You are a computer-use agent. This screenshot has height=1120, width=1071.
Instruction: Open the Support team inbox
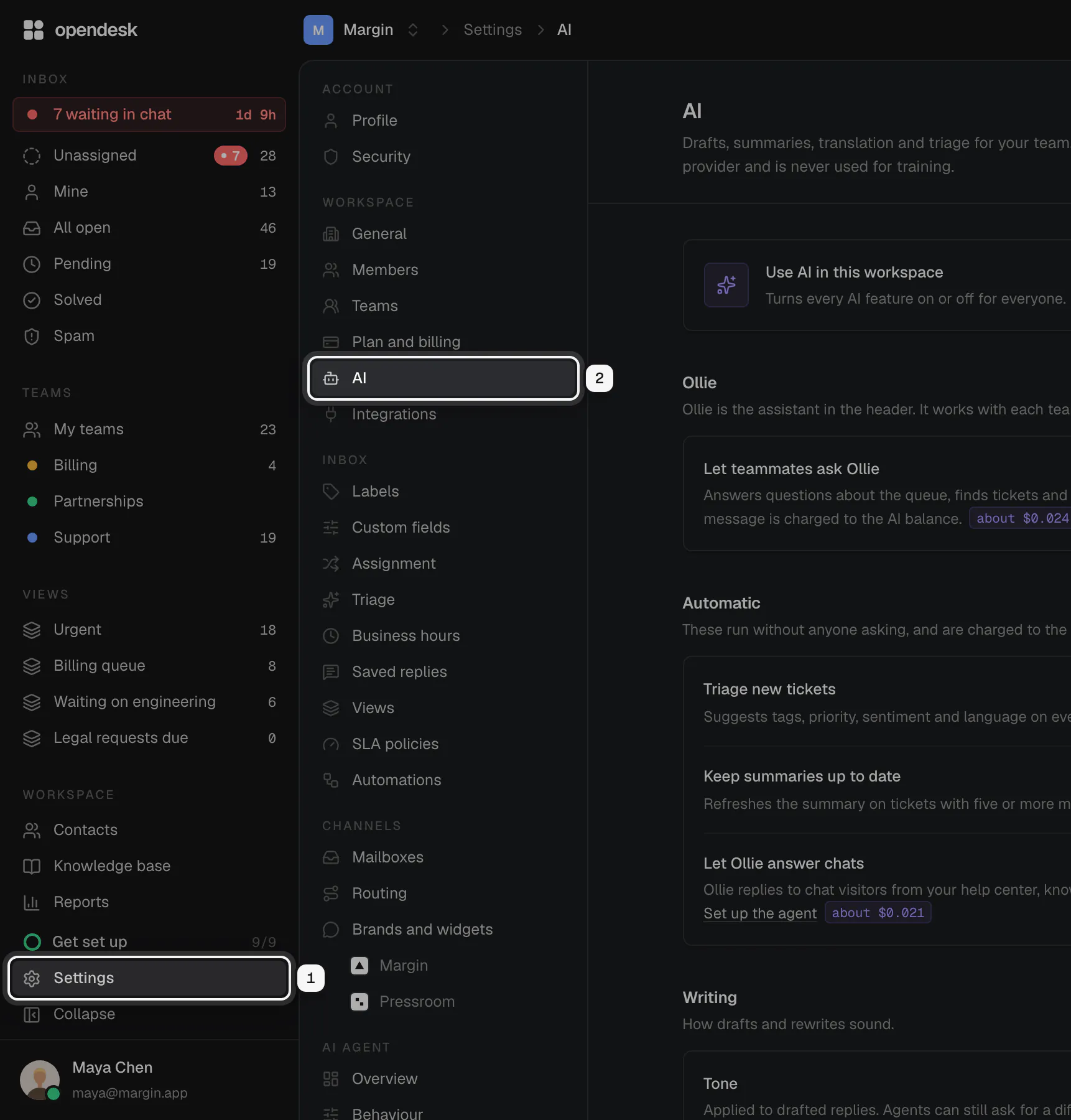149,538
